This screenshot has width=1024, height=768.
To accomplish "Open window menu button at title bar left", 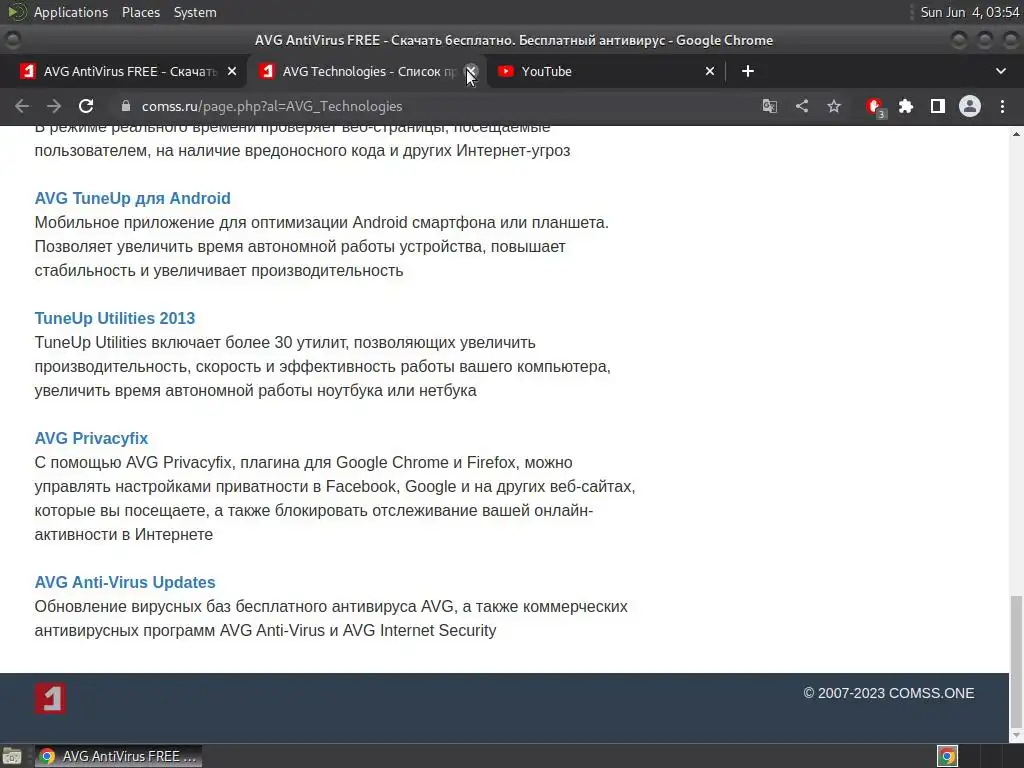I will tap(12, 40).
